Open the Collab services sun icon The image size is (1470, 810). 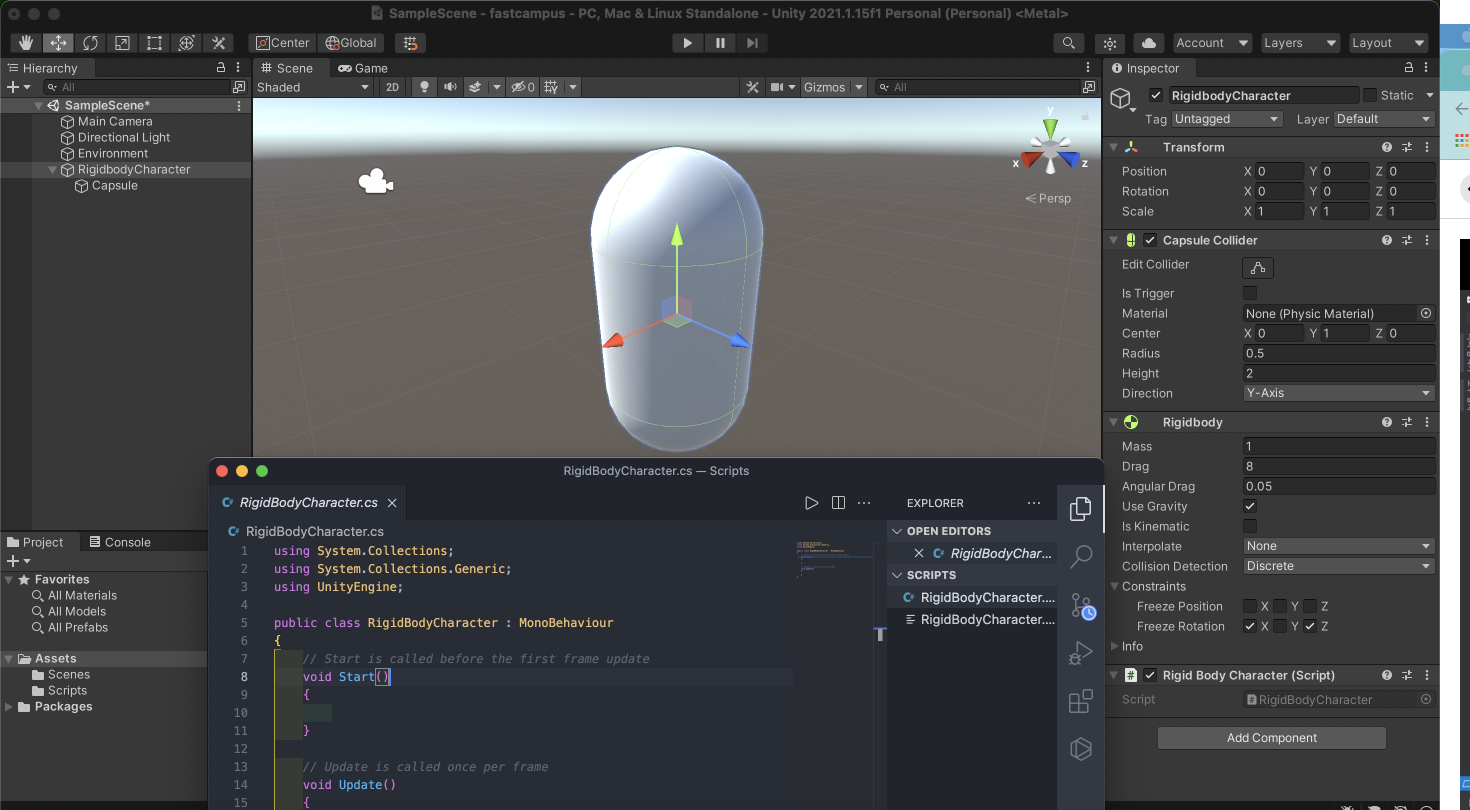[1109, 43]
